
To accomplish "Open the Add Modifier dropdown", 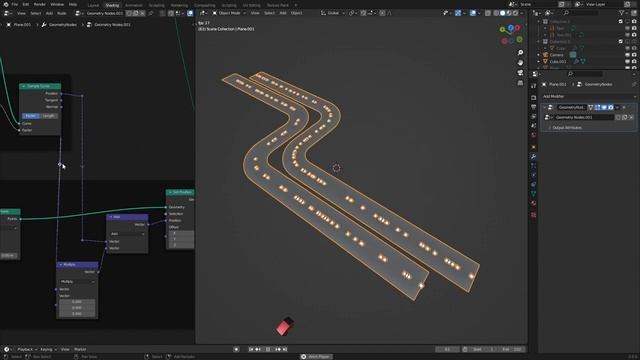I will click(589, 96).
